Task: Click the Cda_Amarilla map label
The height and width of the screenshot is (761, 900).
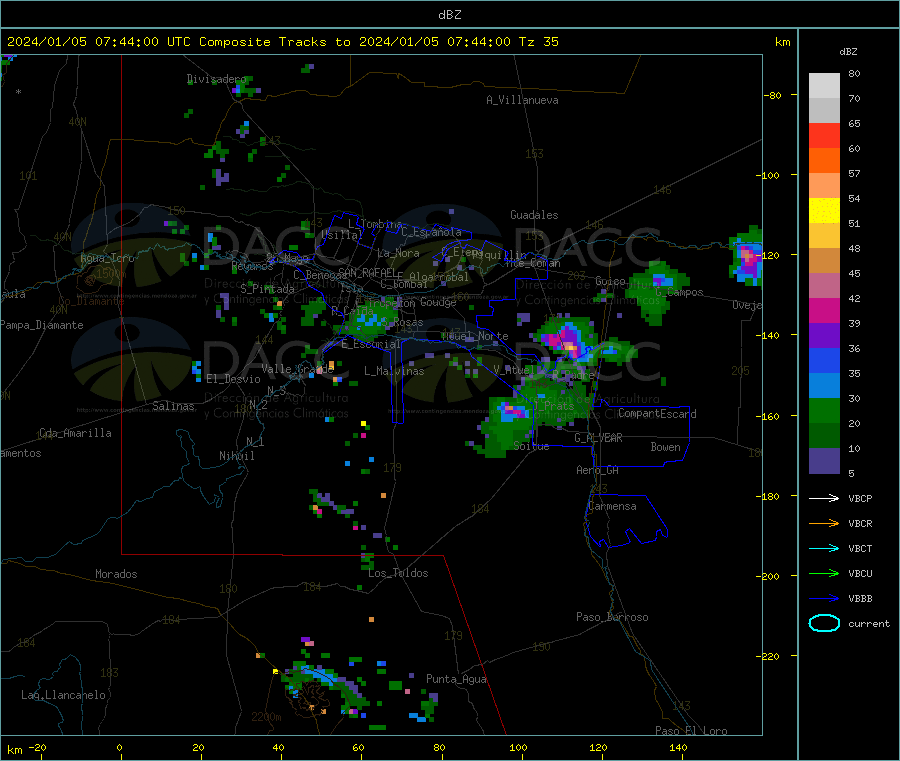Action: click(x=75, y=433)
